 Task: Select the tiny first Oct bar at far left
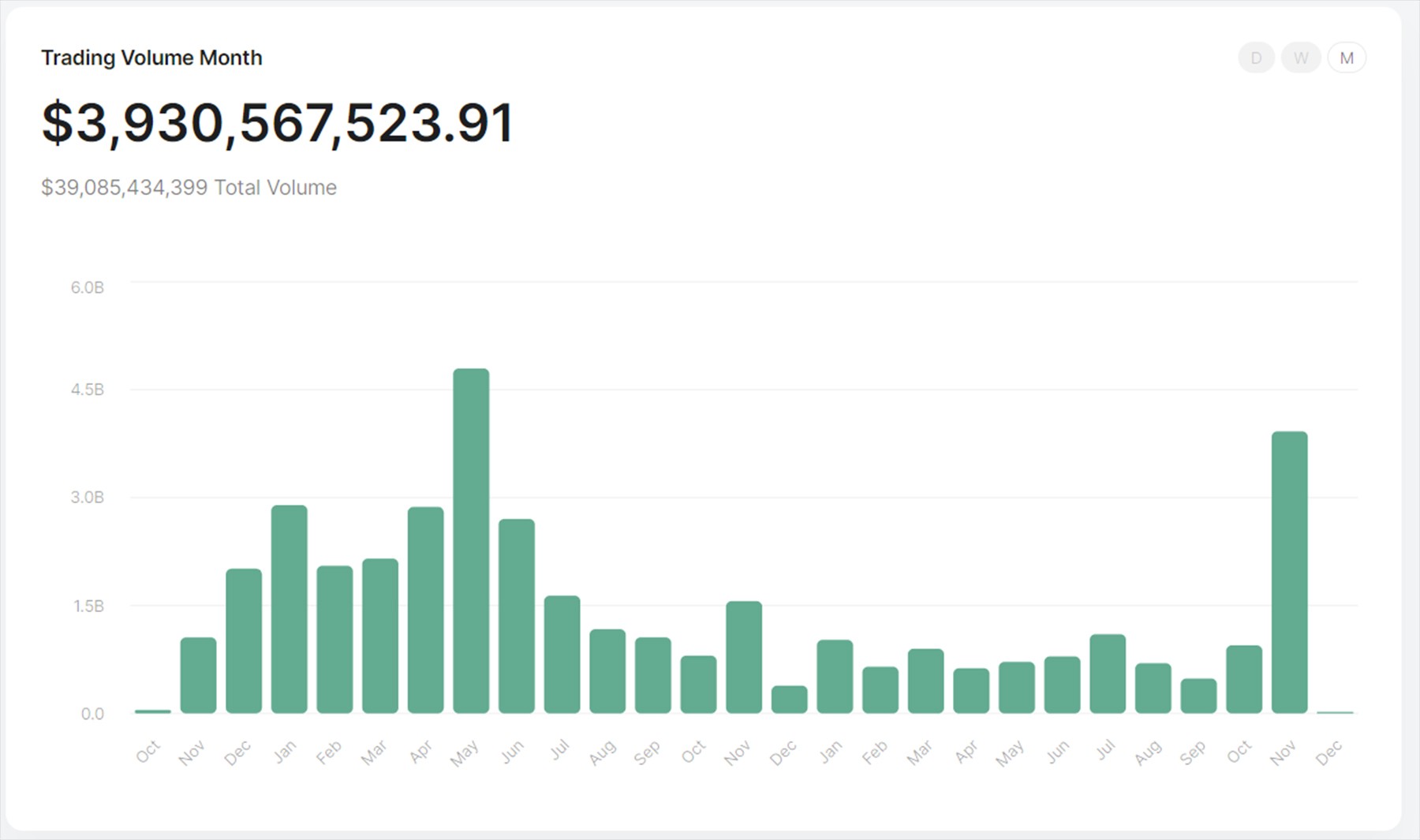(x=152, y=711)
